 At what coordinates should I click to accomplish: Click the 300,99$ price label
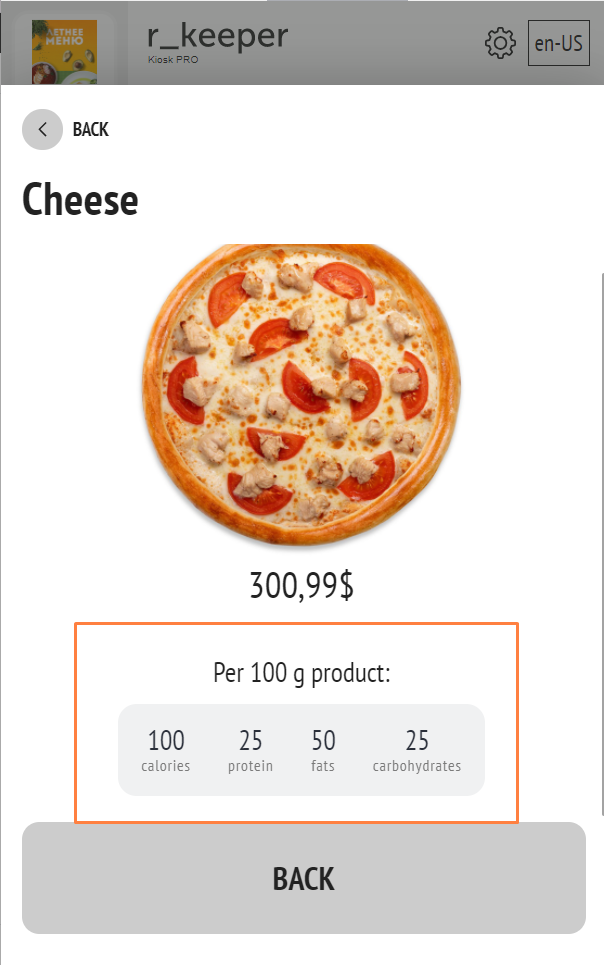click(302, 585)
